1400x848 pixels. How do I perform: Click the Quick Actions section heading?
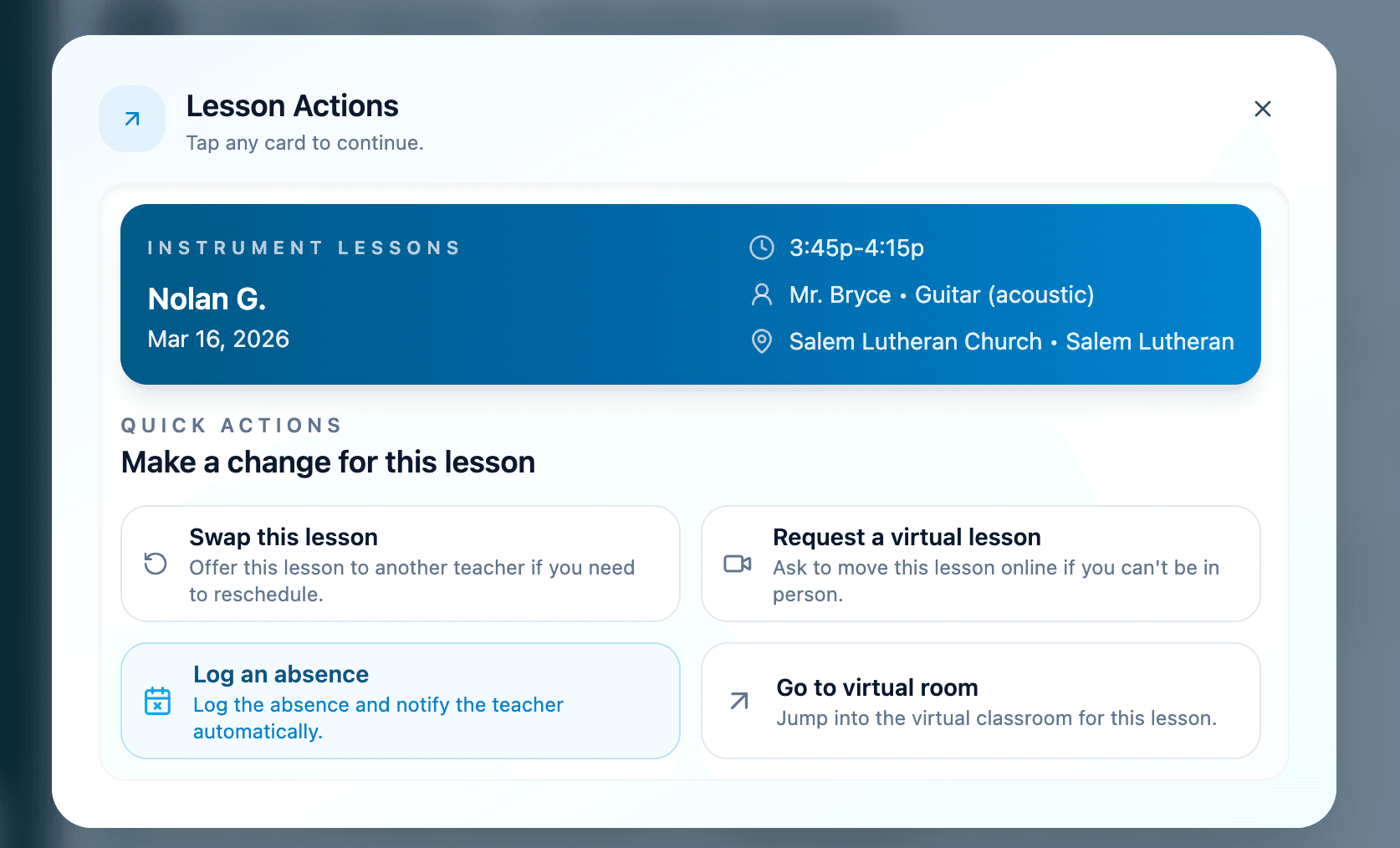tap(231, 425)
